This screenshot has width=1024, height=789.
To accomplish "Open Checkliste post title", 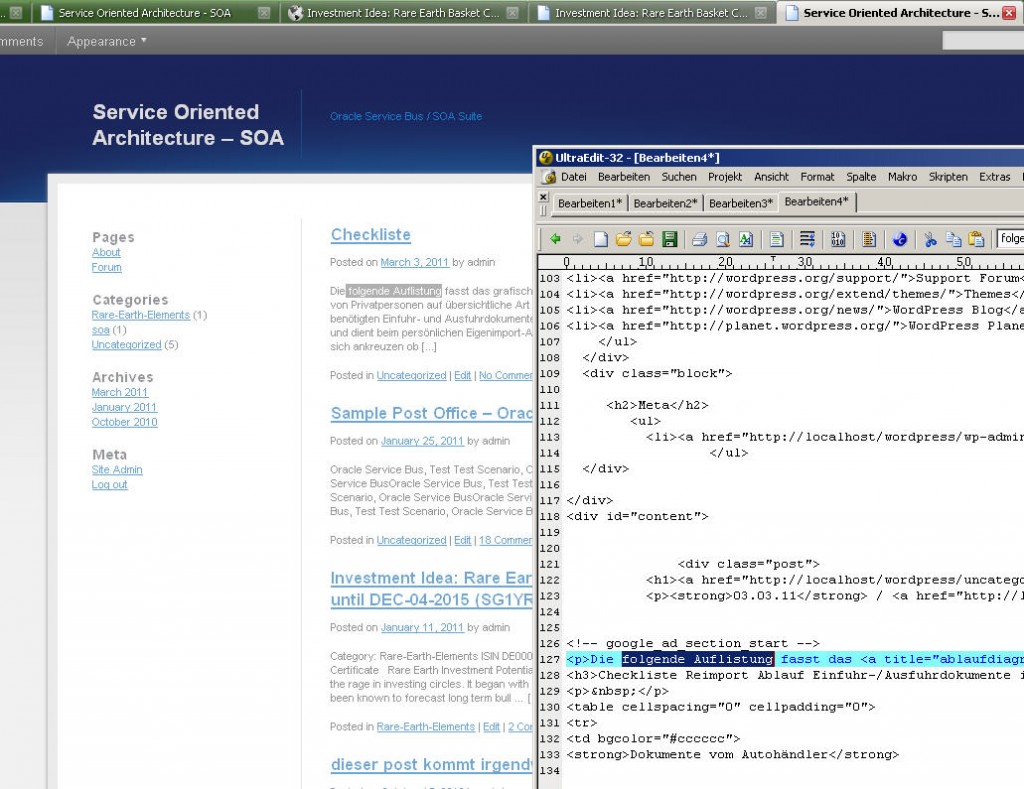I will pyautogui.click(x=370, y=234).
